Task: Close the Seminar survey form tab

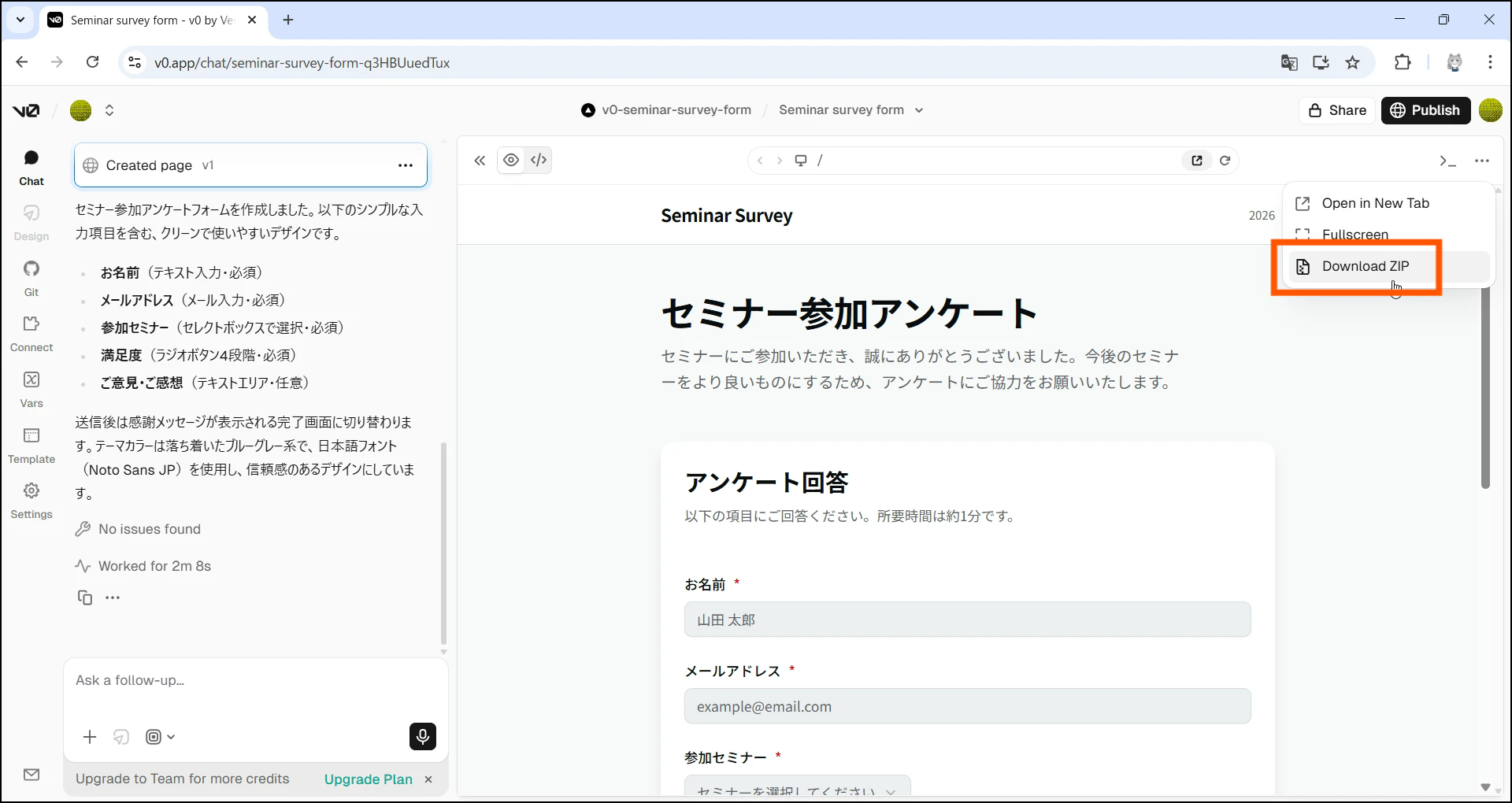Action: [x=252, y=20]
